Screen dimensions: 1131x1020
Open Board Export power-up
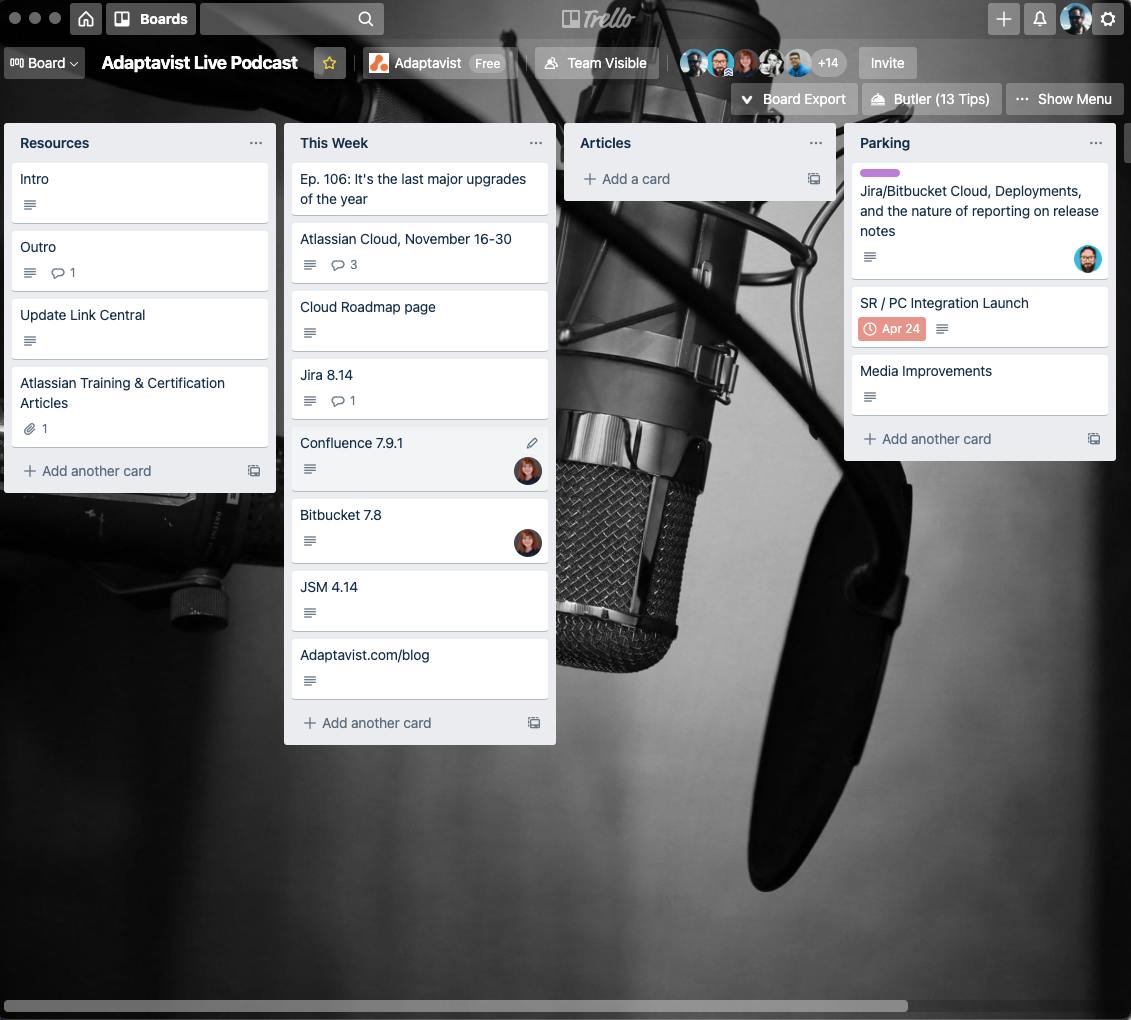[794, 99]
